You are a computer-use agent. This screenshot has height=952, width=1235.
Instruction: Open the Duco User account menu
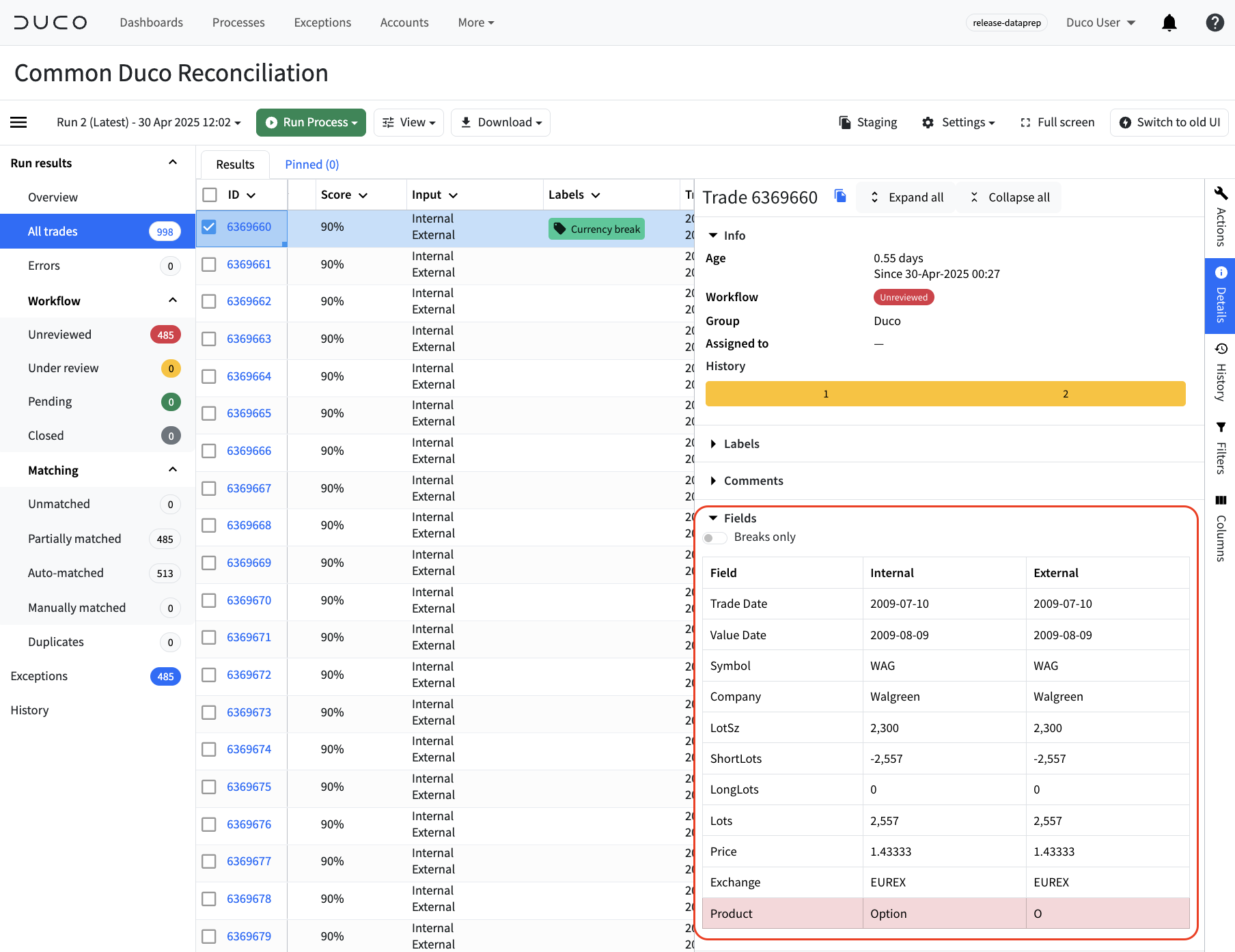(x=1100, y=23)
